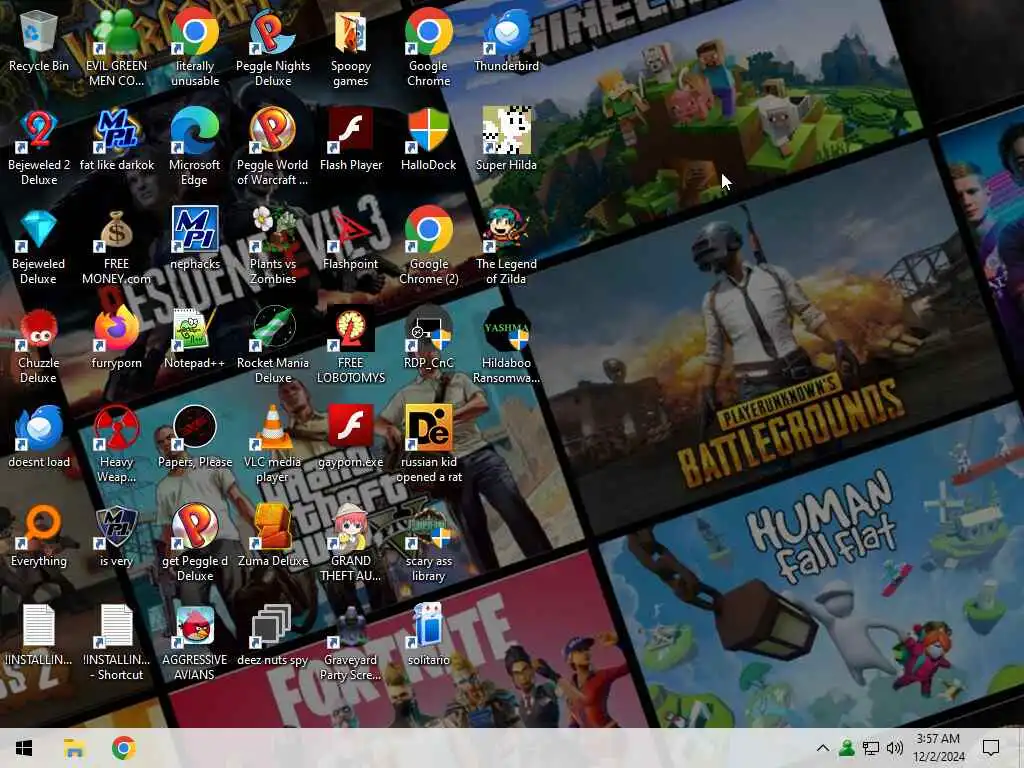Select Plants vs Zombies icon

[x=273, y=231]
